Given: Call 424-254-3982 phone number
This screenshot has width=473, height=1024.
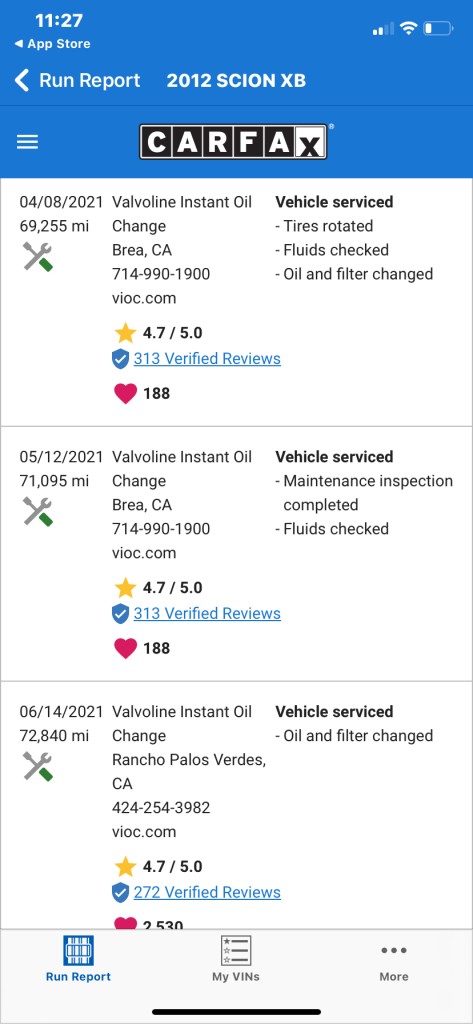Looking at the screenshot, I should coord(161,808).
